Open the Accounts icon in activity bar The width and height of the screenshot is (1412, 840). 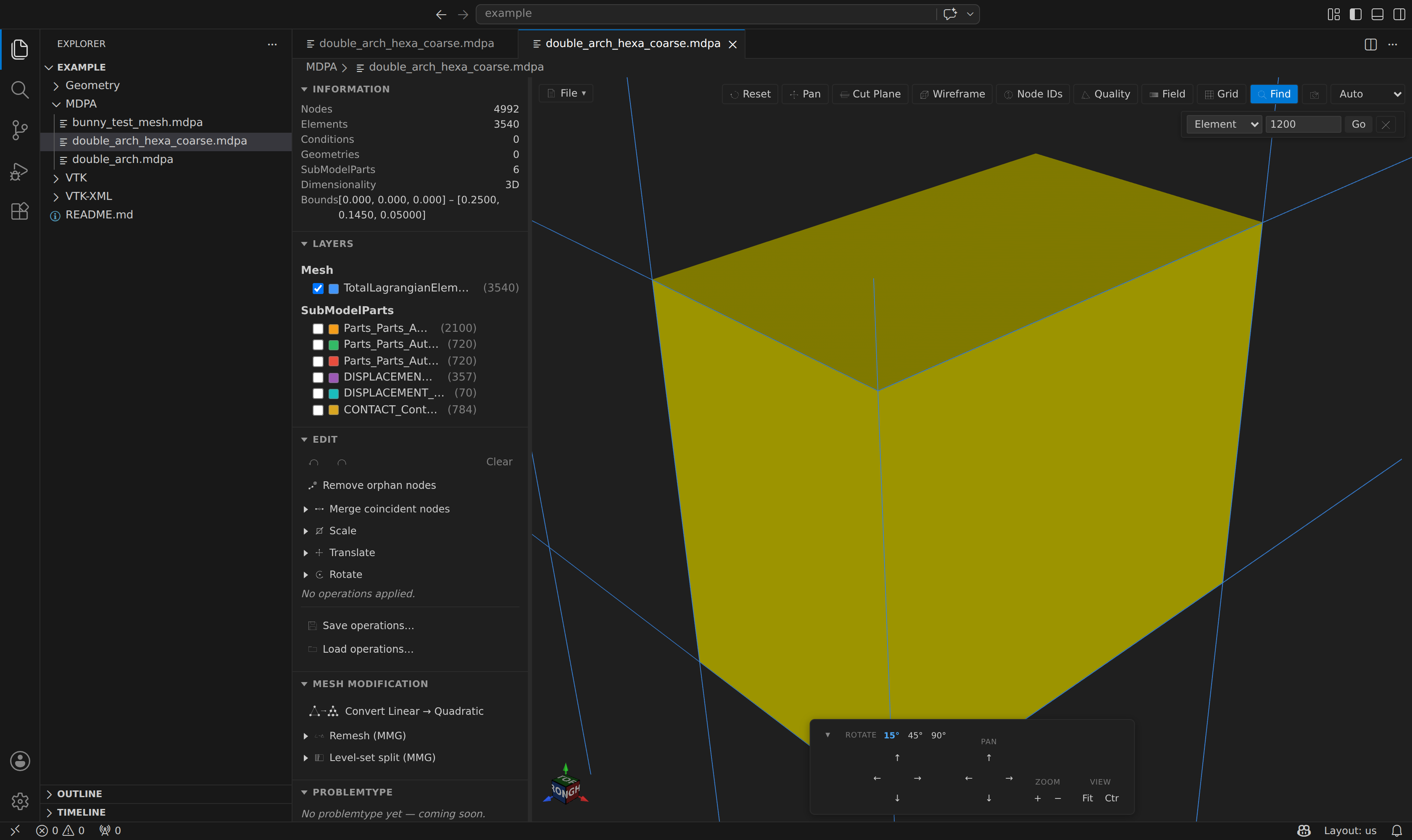pyautogui.click(x=20, y=761)
